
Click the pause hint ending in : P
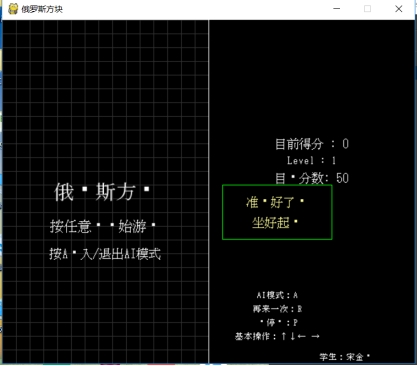[x=279, y=323]
